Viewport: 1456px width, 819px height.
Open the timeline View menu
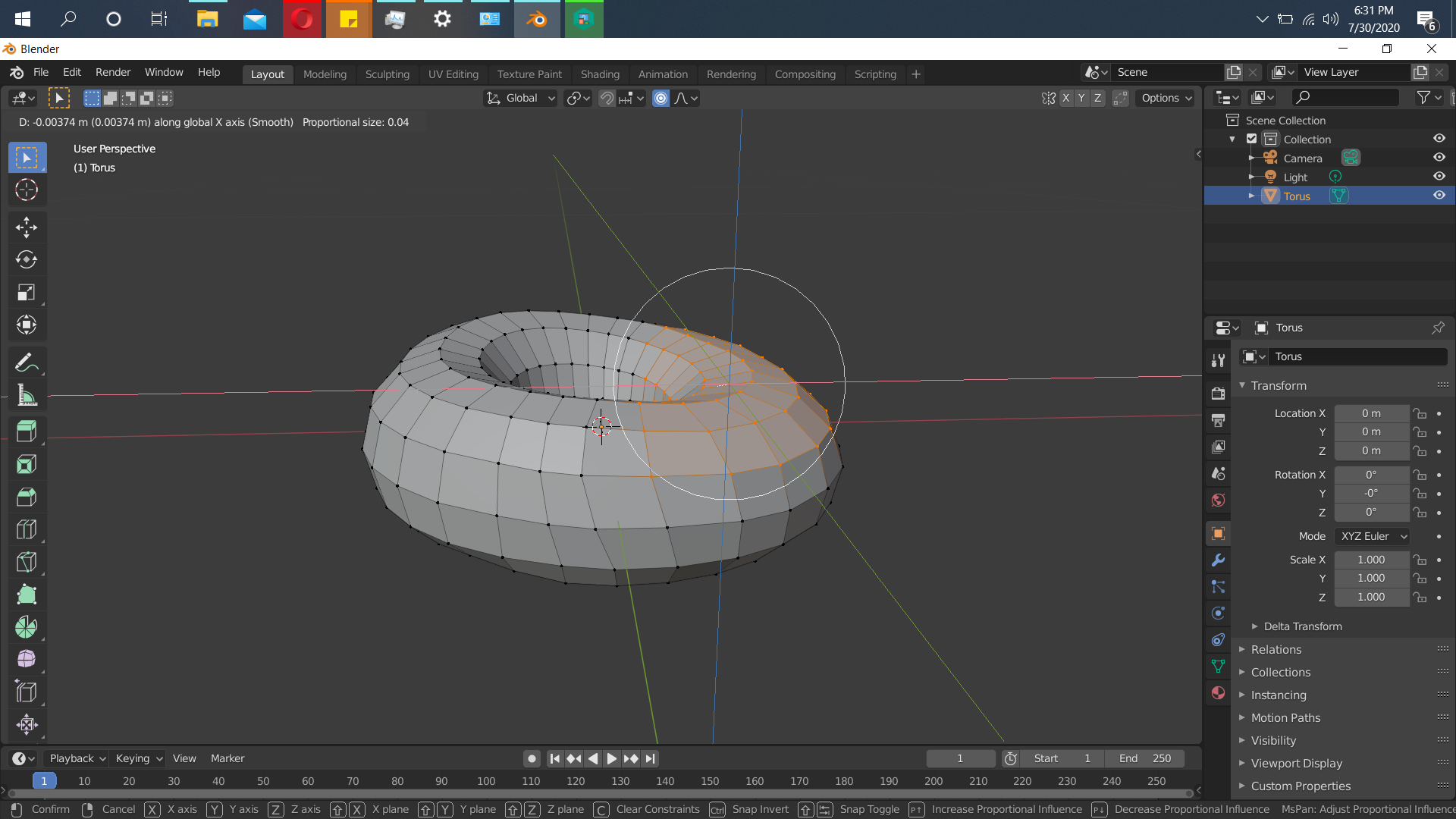point(184,759)
